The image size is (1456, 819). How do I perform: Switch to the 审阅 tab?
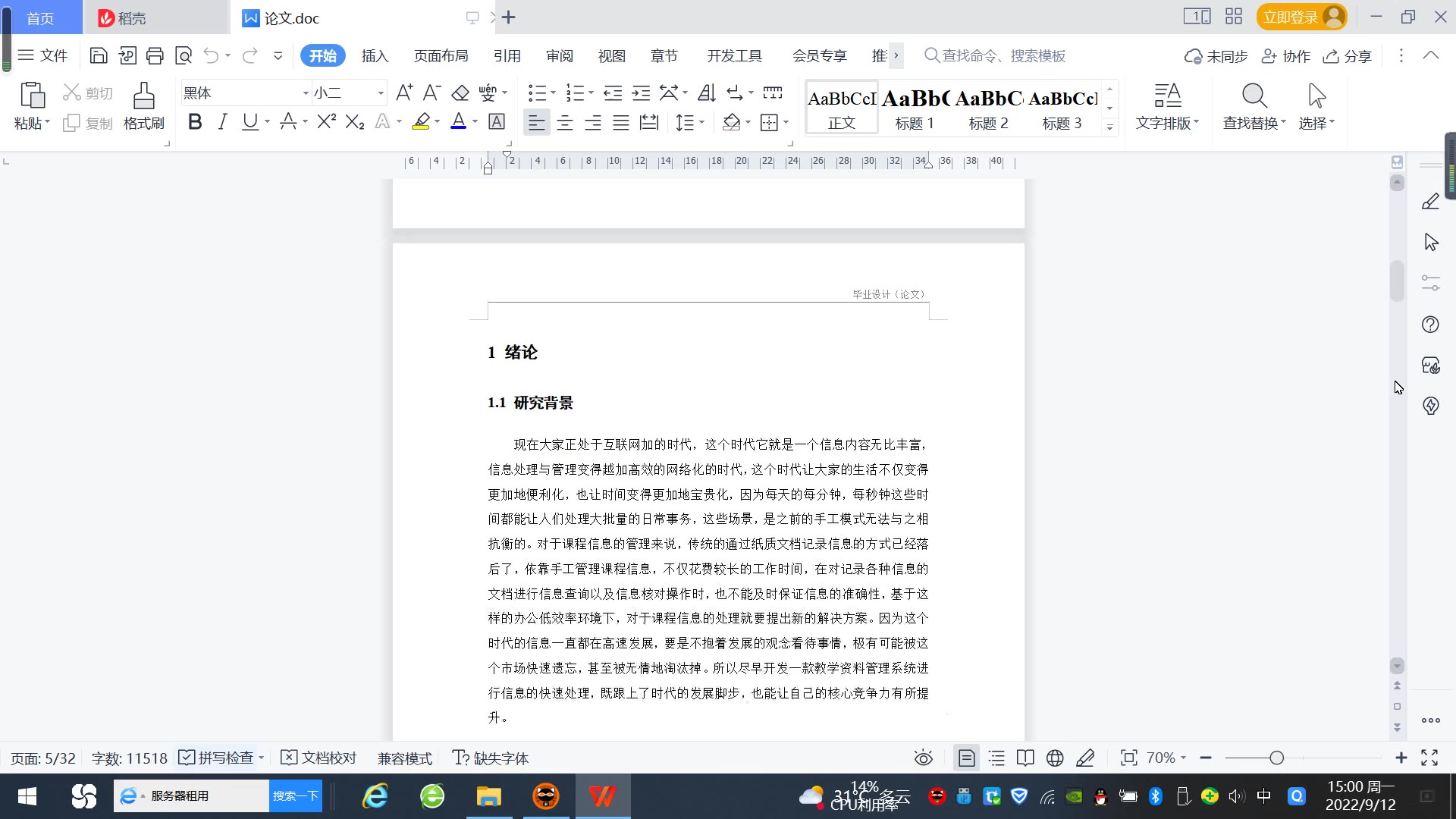(x=560, y=56)
